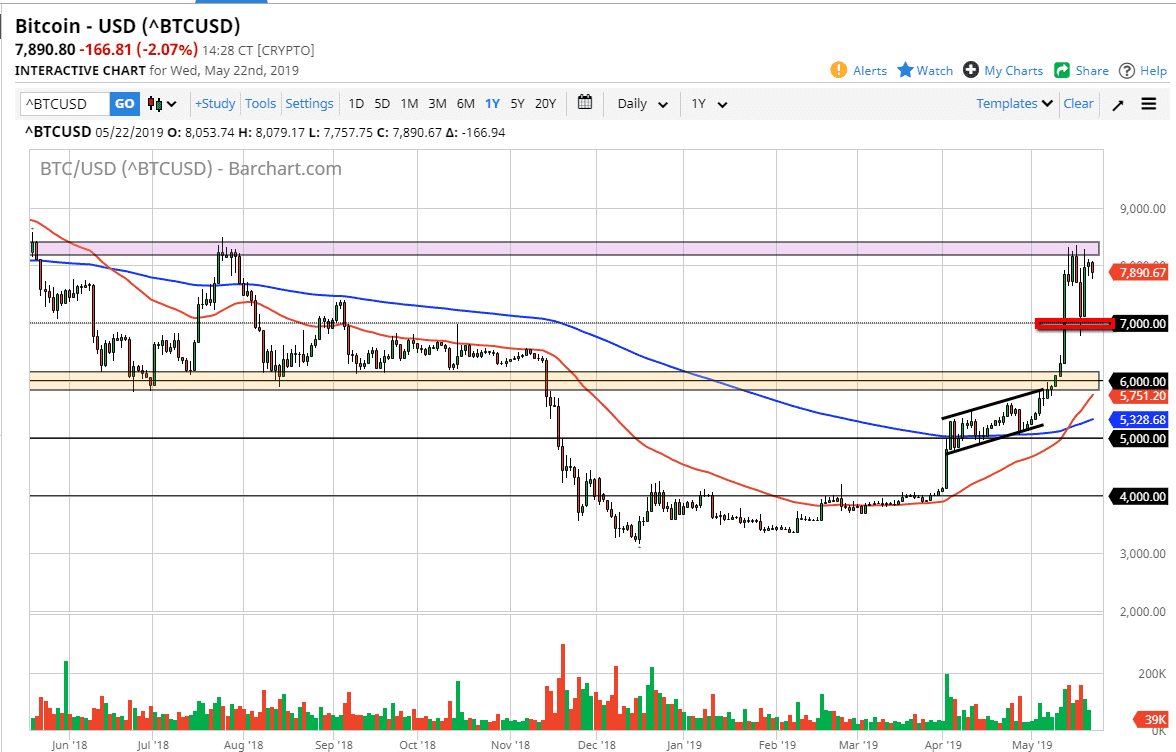Click the Clear link
Screen dimensions: 1176x752
pyautogui.click(x=1078, y=103)
